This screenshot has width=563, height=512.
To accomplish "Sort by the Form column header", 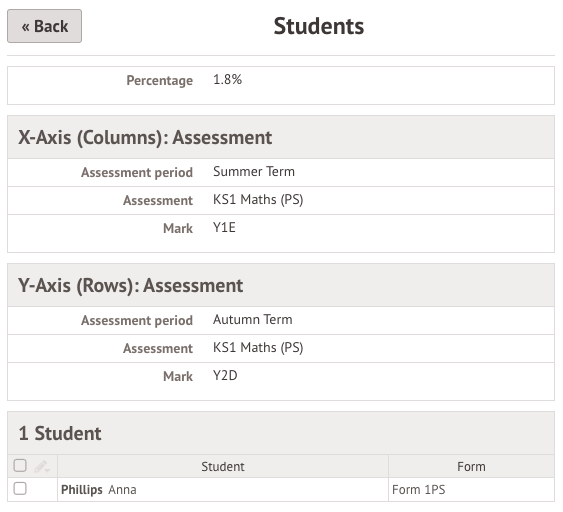I will click(x=471, y=467).
